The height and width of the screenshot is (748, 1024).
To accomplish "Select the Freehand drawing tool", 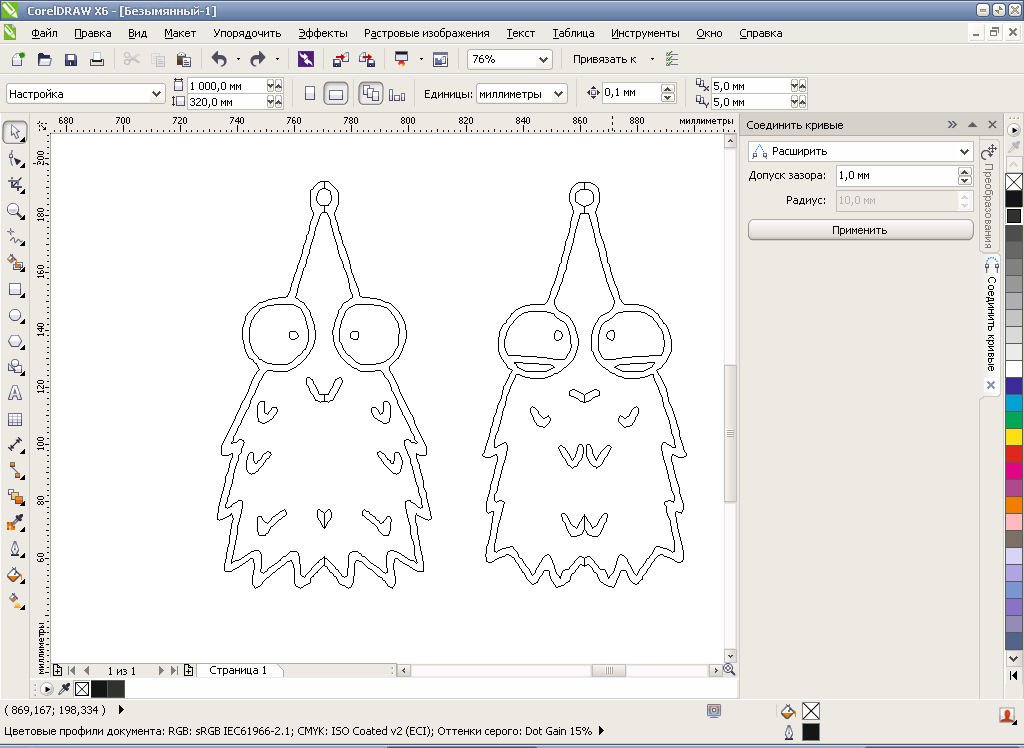I will pyautogui.click(x=15, y=237).
